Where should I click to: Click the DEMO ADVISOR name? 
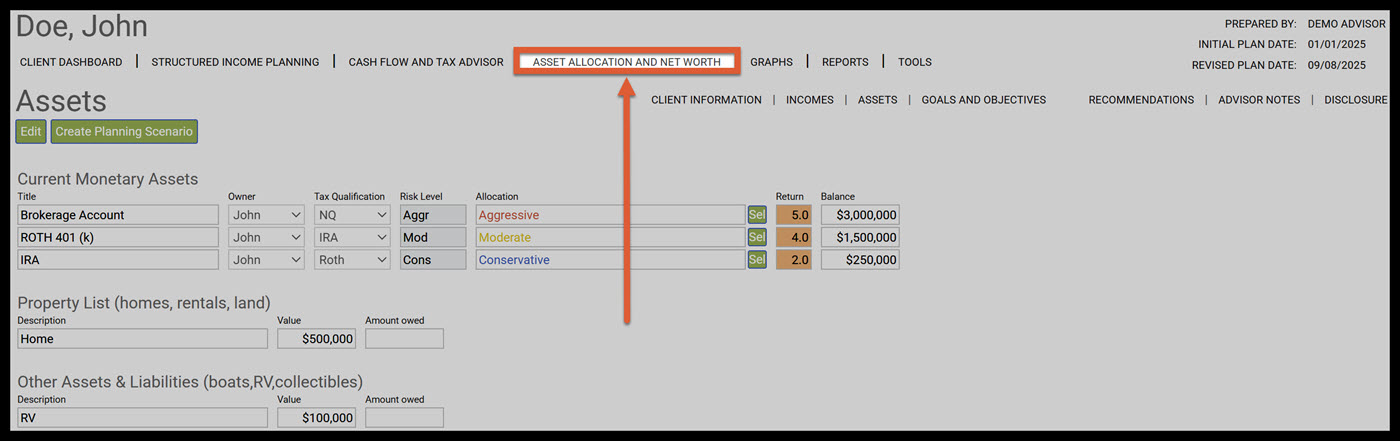[x=1347, y=23]
